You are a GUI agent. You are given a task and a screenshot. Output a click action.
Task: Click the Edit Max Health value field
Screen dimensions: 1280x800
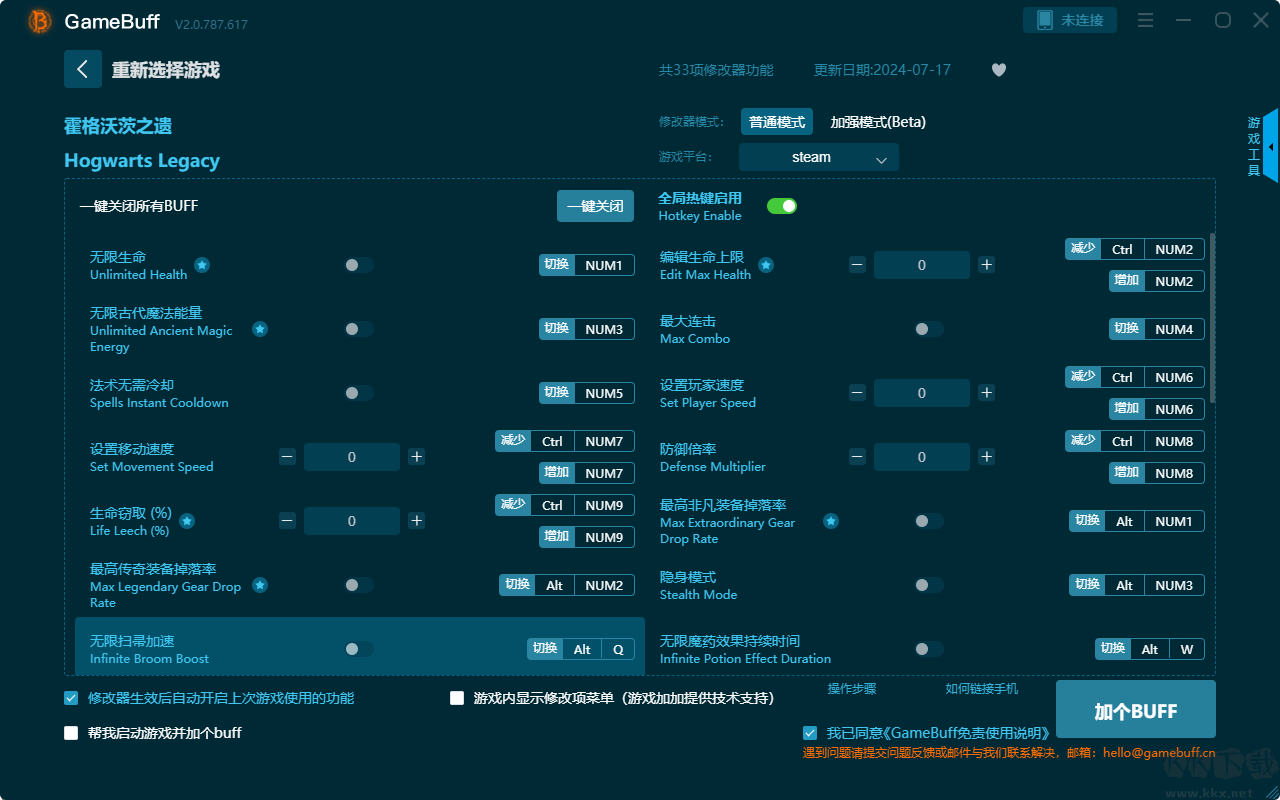point(922,265)
